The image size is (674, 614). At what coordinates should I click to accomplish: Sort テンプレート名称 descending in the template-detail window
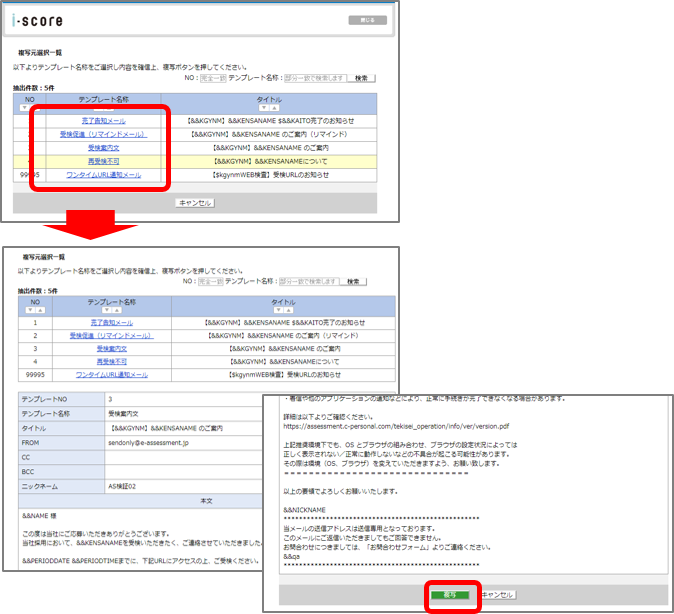pos(107,310)
